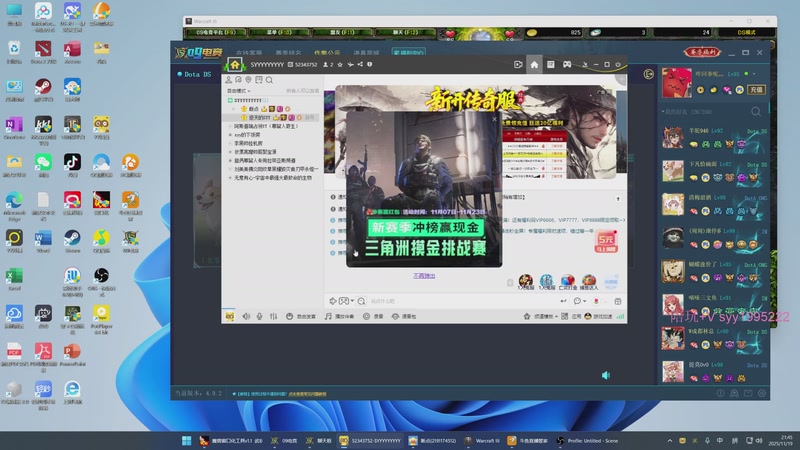Screen dimensions: 800x450
Task: Click the music note playback icon
Action: (x=328, y=316)
